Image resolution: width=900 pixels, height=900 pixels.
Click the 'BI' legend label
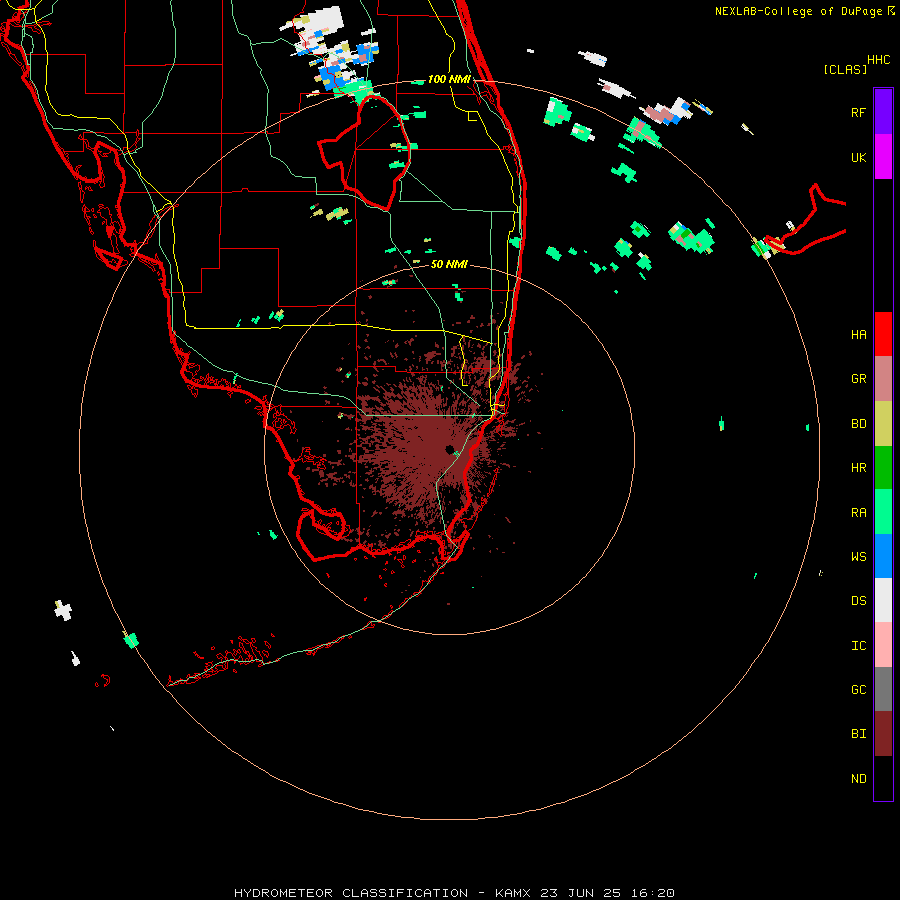click(x=858, y=734)
